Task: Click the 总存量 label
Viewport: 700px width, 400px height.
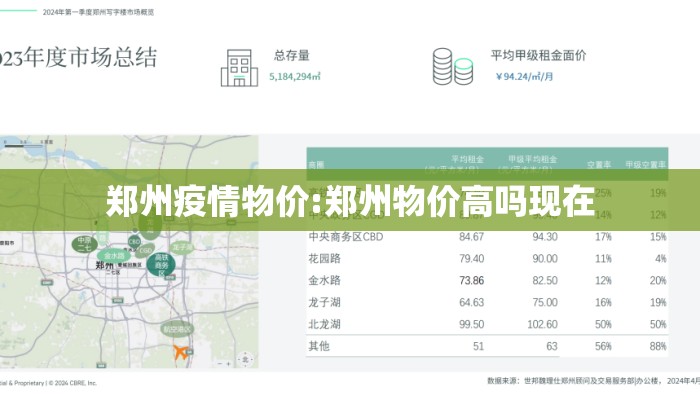Action: 292,56
